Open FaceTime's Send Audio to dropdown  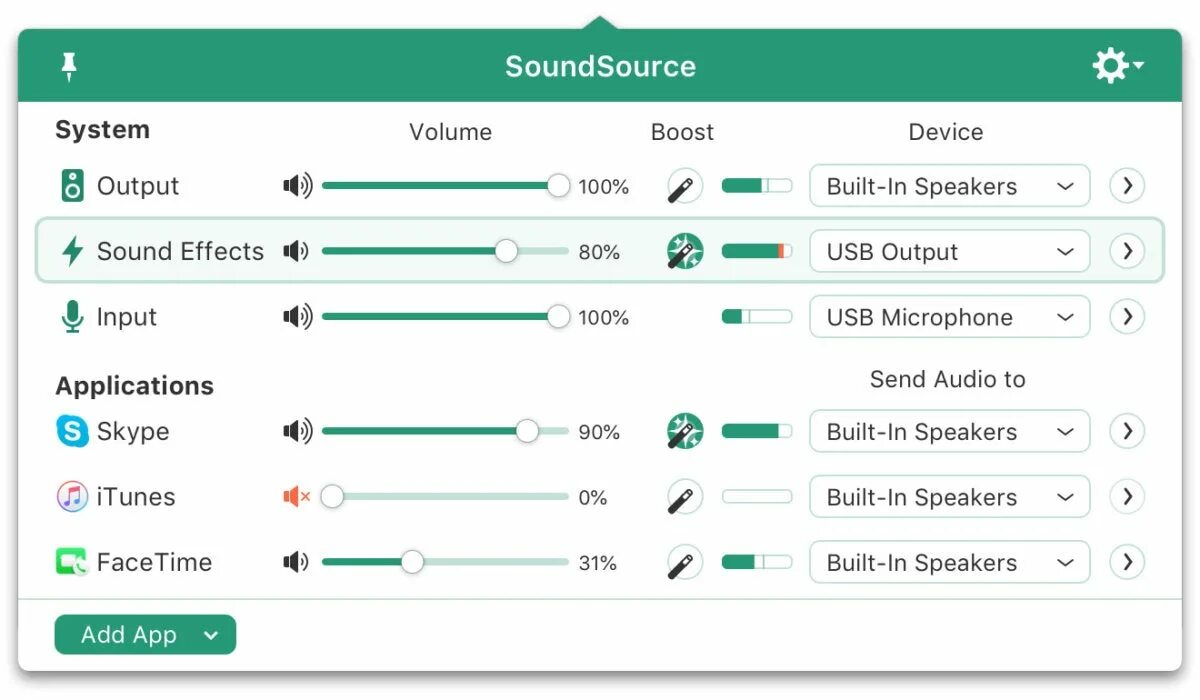point(949,562)
